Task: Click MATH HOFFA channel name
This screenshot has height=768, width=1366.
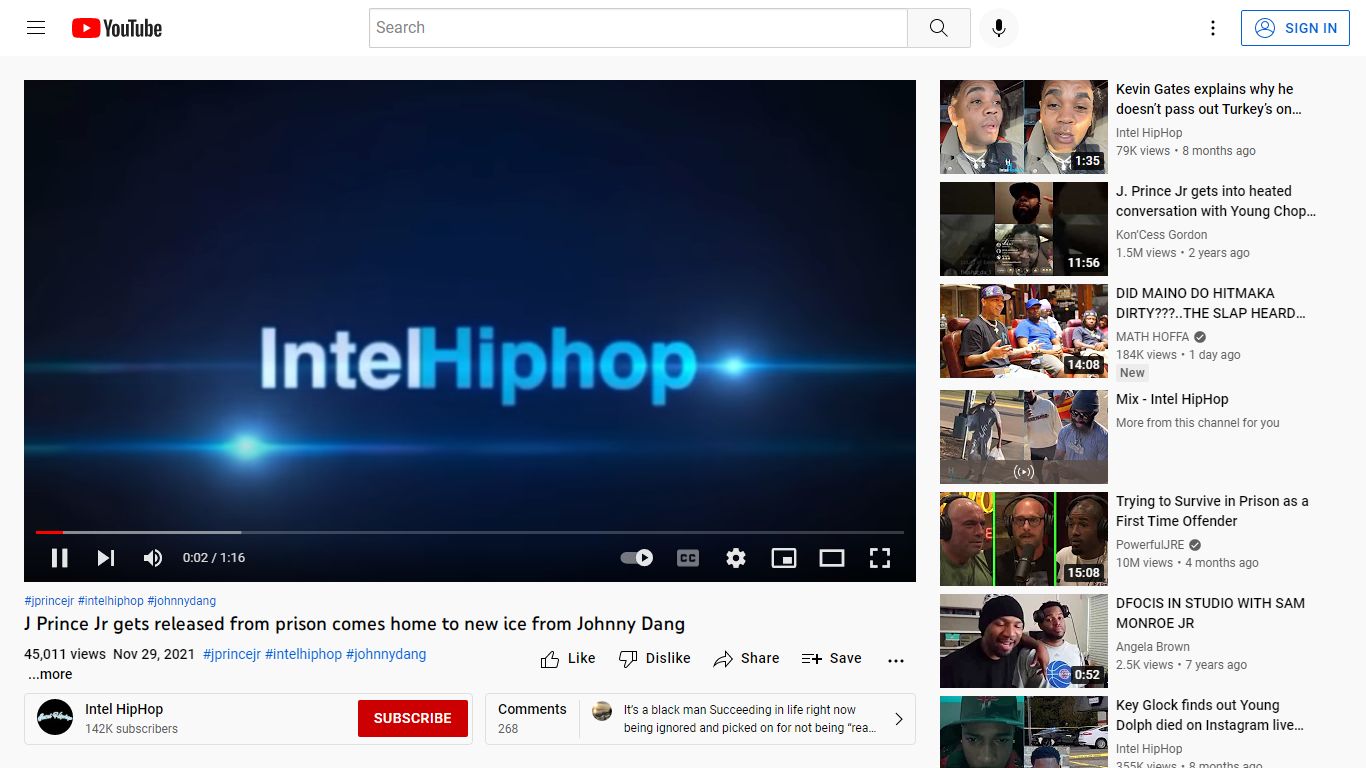Action: coord(1152,337)
